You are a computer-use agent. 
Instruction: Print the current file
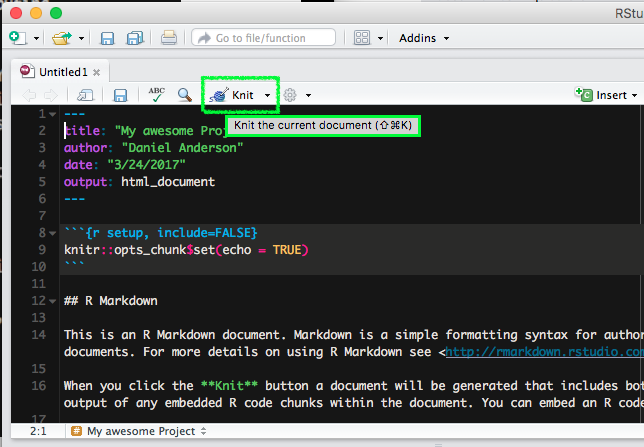coord(169,38)
